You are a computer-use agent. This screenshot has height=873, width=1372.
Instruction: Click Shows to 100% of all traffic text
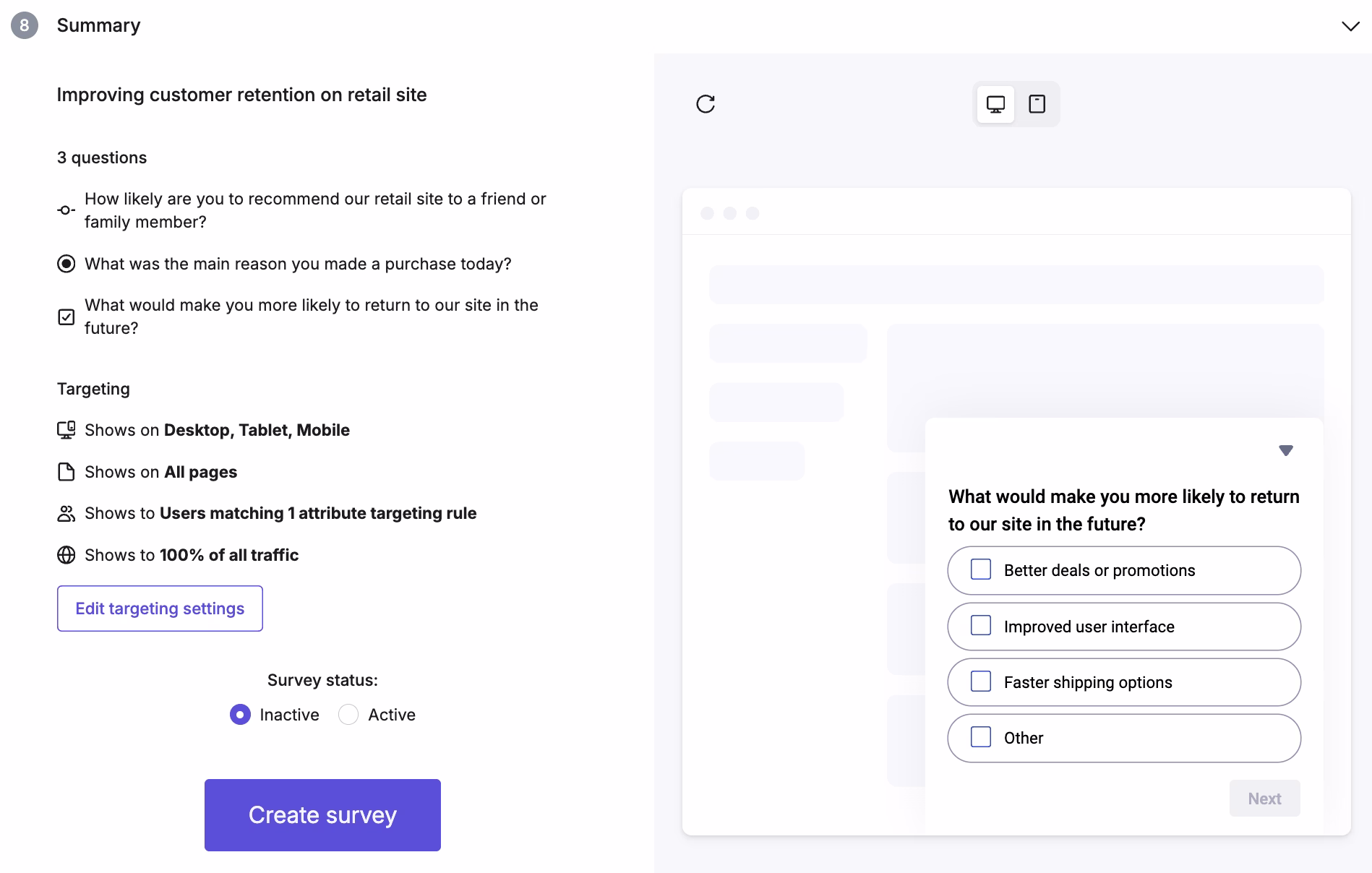coord(192,555)
